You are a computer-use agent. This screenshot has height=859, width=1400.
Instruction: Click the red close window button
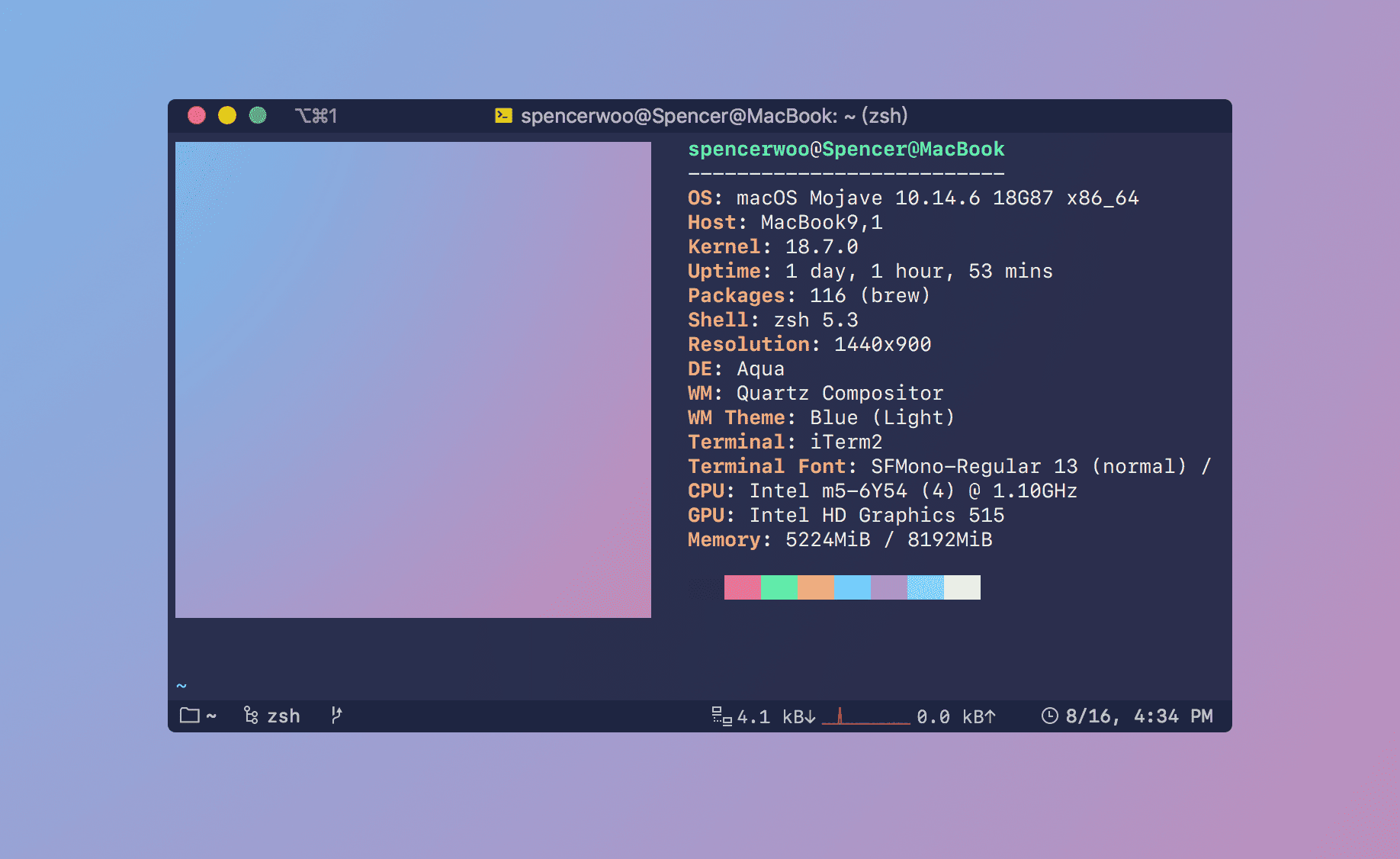click(197, 115)
